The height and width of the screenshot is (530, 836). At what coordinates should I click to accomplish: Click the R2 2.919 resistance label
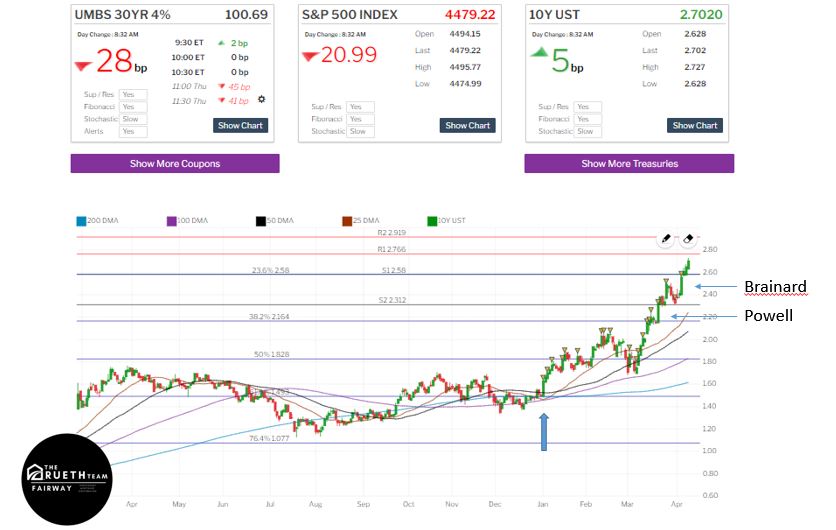[391, 232]
